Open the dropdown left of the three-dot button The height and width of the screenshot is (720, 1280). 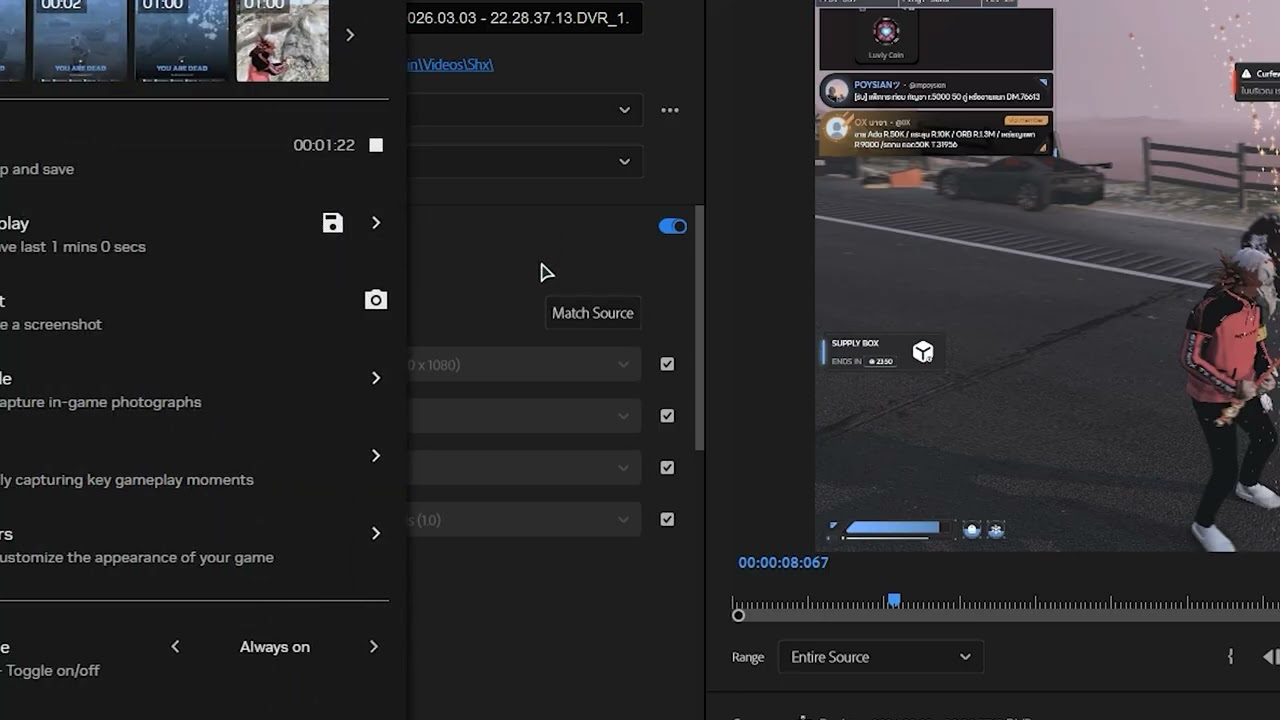[524, 110]
